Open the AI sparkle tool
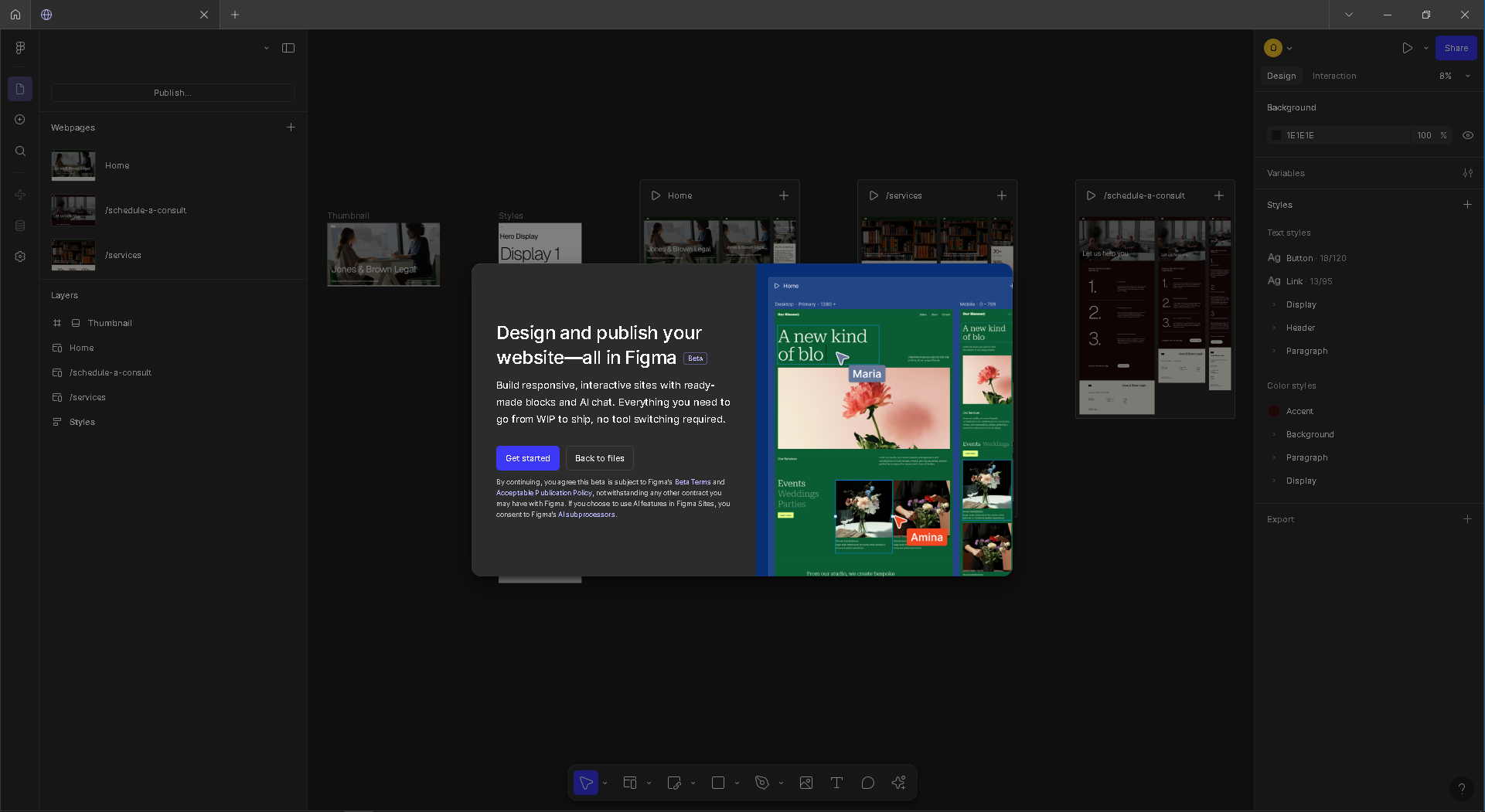Viewport: 1485px width, 812px height. [898, 783]
